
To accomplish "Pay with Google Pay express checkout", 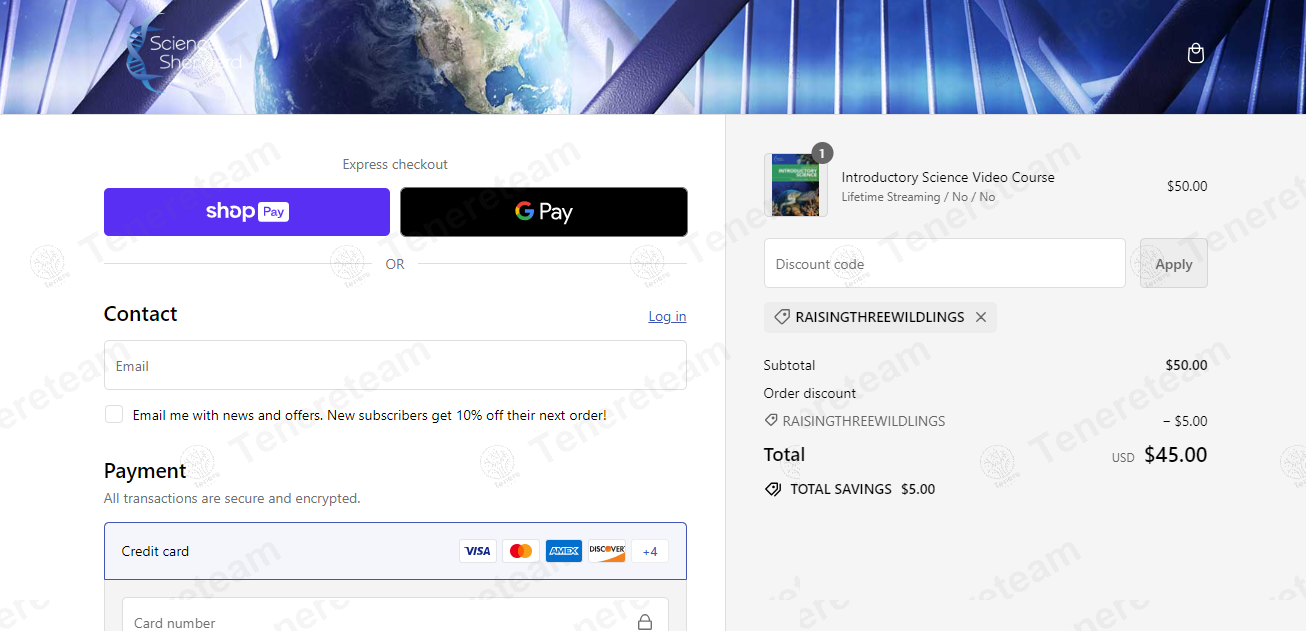I will 544,212.
